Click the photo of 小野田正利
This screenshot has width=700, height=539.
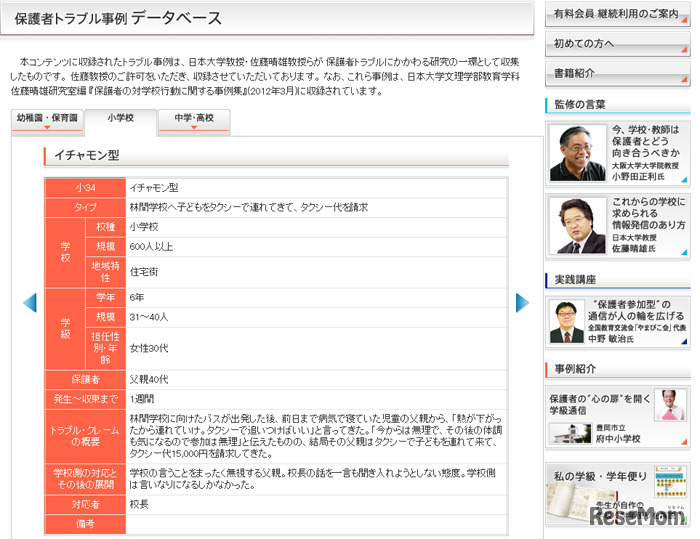point(579,153)
